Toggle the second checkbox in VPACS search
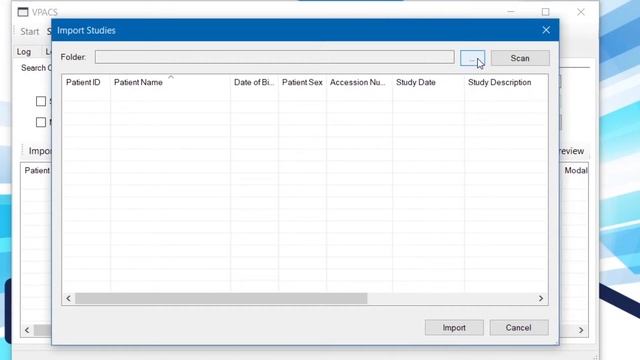The image size is (640, 360). coord(41,122)
